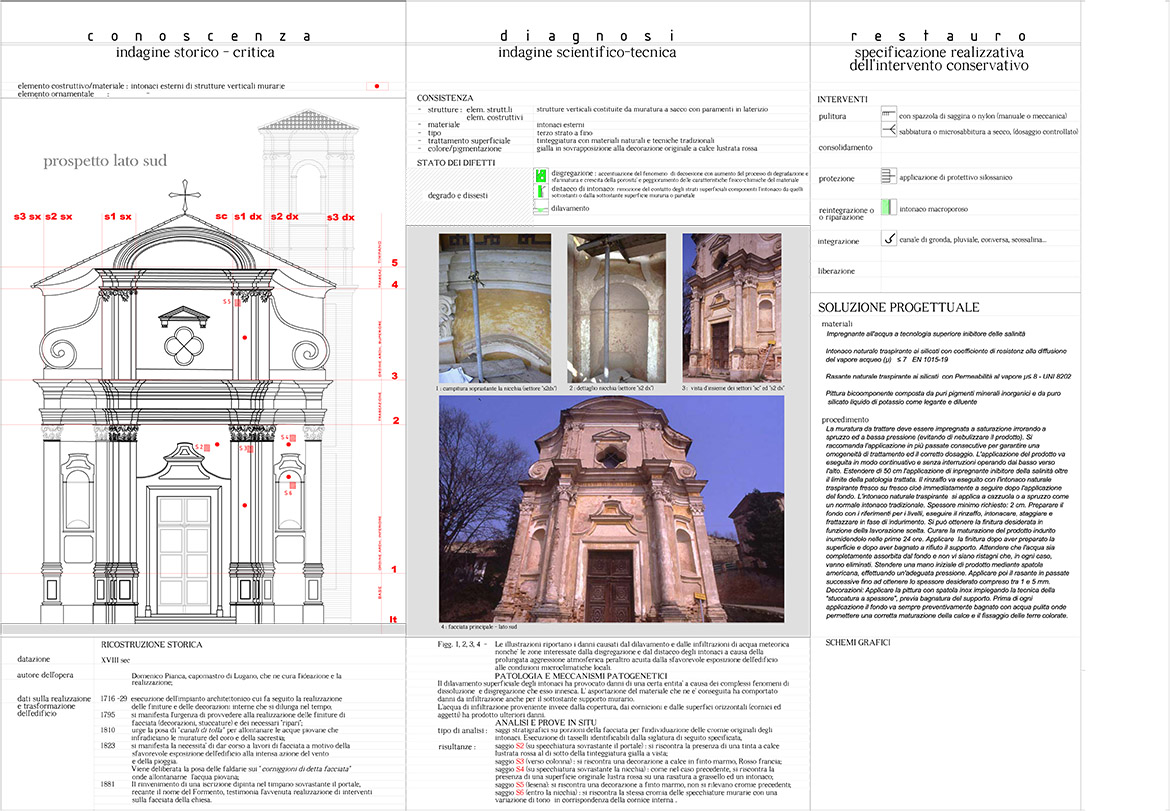Click the "s1 sx" sector label

click(117, 216)
